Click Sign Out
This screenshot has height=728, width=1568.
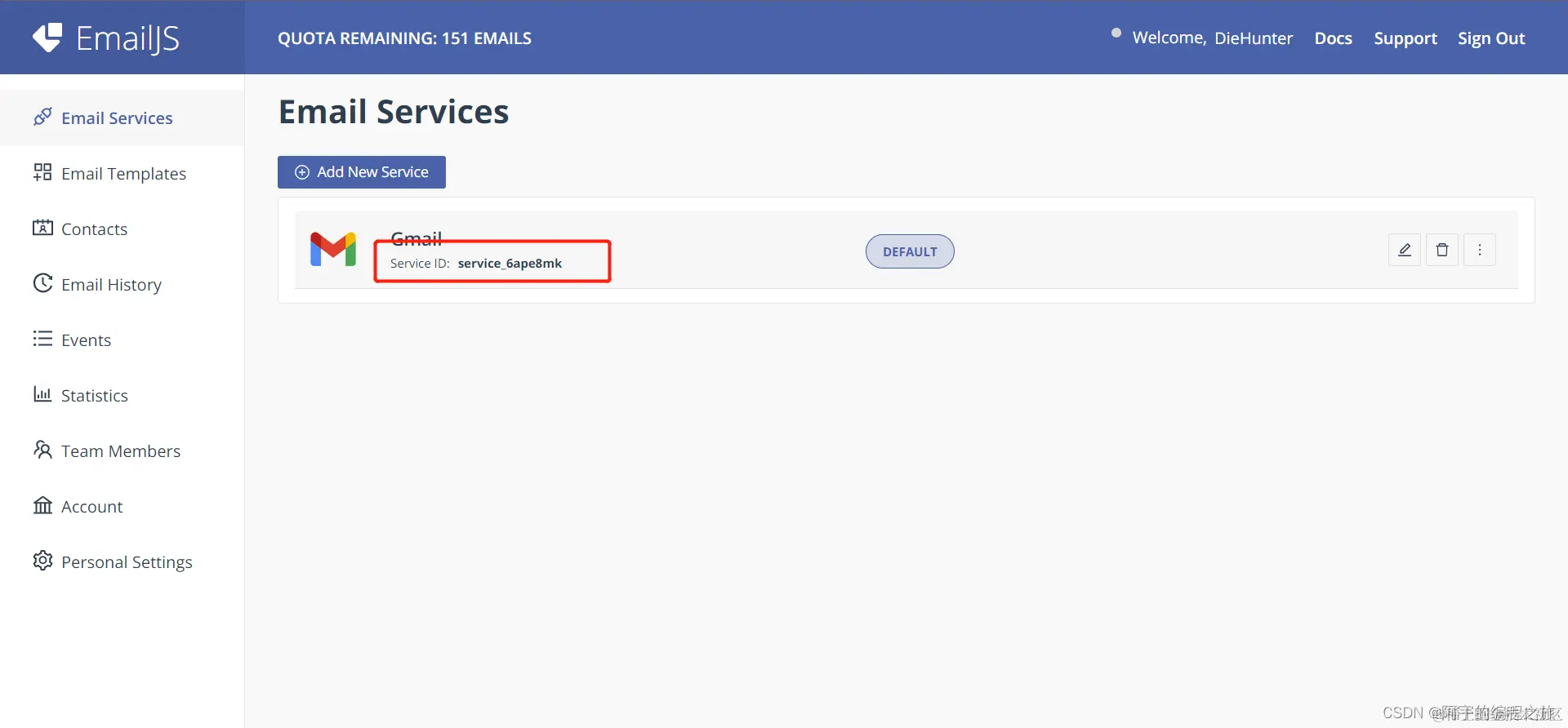1491,38
